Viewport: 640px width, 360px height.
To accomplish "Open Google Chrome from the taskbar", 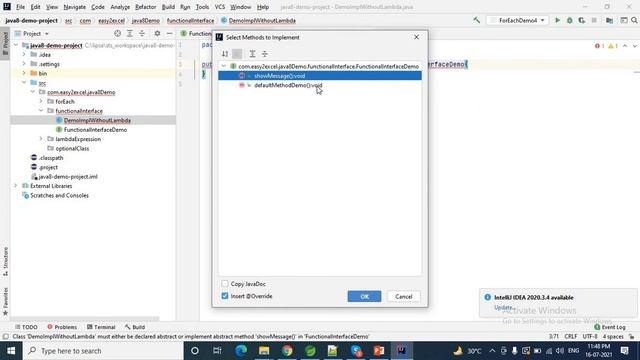I will coord(287,351).
